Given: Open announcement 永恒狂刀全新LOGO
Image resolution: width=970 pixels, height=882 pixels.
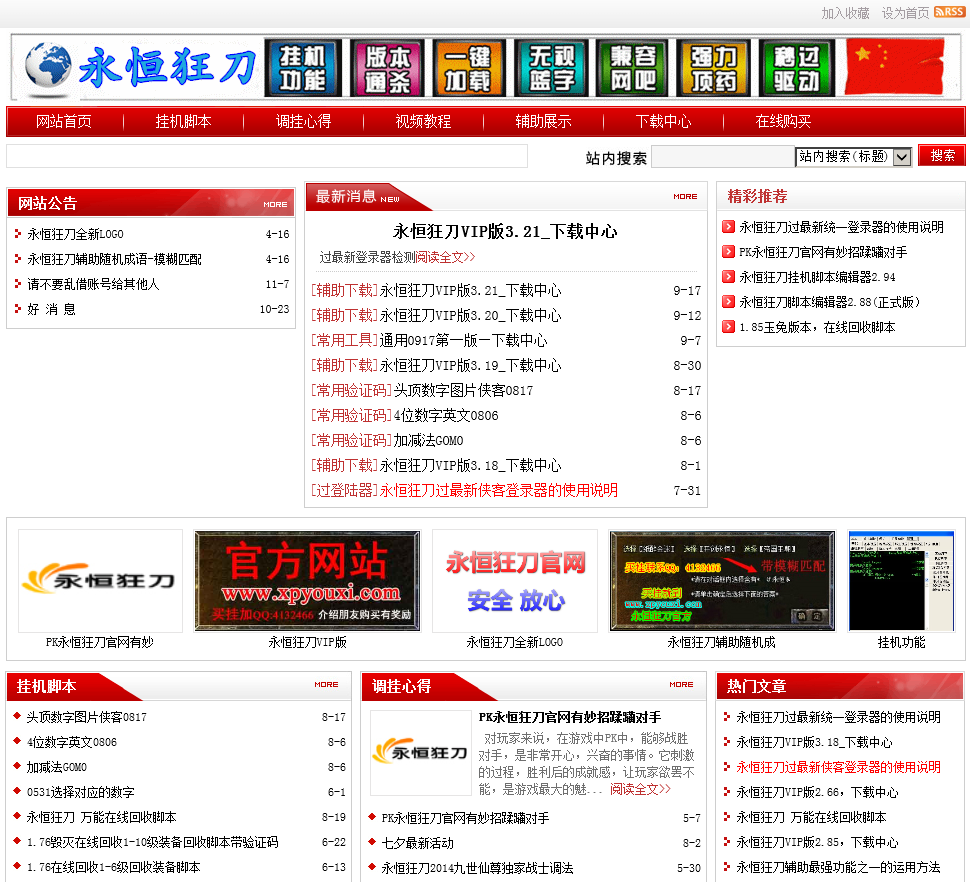Looking at the screenshot, I should 75,234.
